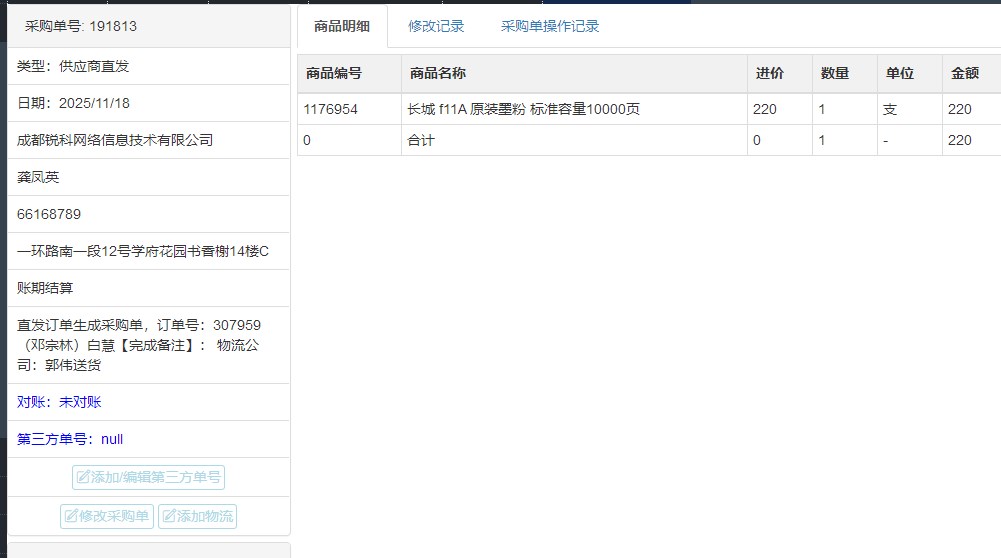Image resolution: width=1001 pixels, height=558 pixels.
Task: Sort by the 商品编号 column header
Action: coord(333,73)
